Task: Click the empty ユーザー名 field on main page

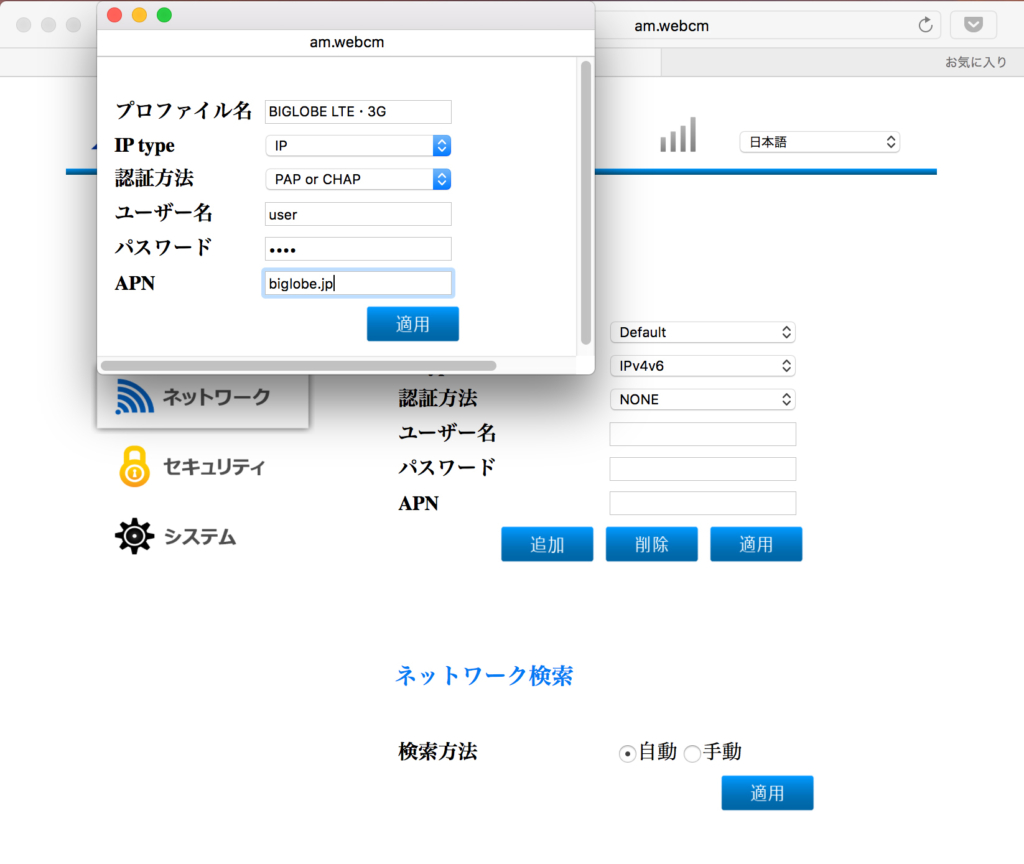Action: pos(703,434)
